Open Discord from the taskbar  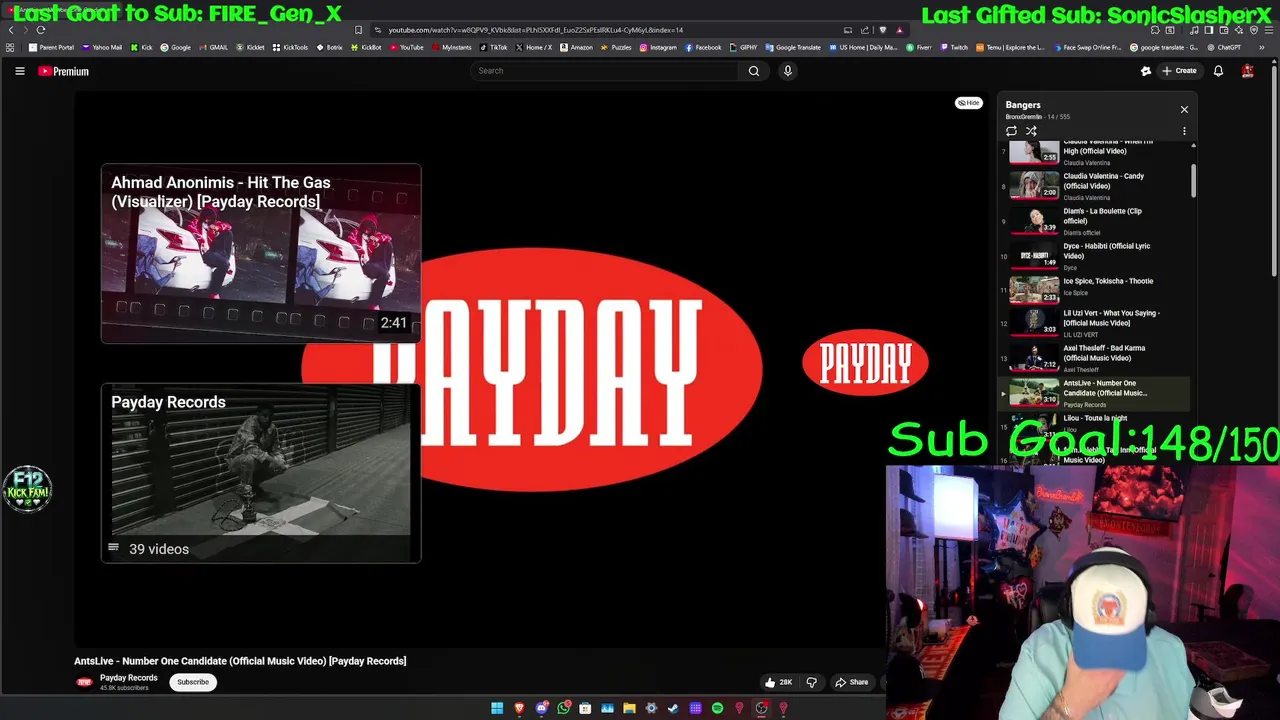541,708
